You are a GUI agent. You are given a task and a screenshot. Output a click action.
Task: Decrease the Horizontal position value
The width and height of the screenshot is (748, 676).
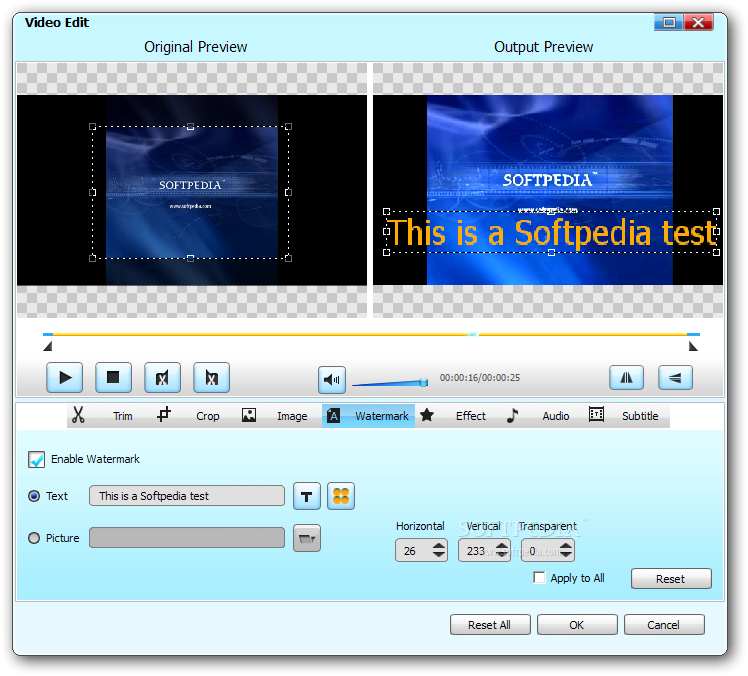pos(439,555)
